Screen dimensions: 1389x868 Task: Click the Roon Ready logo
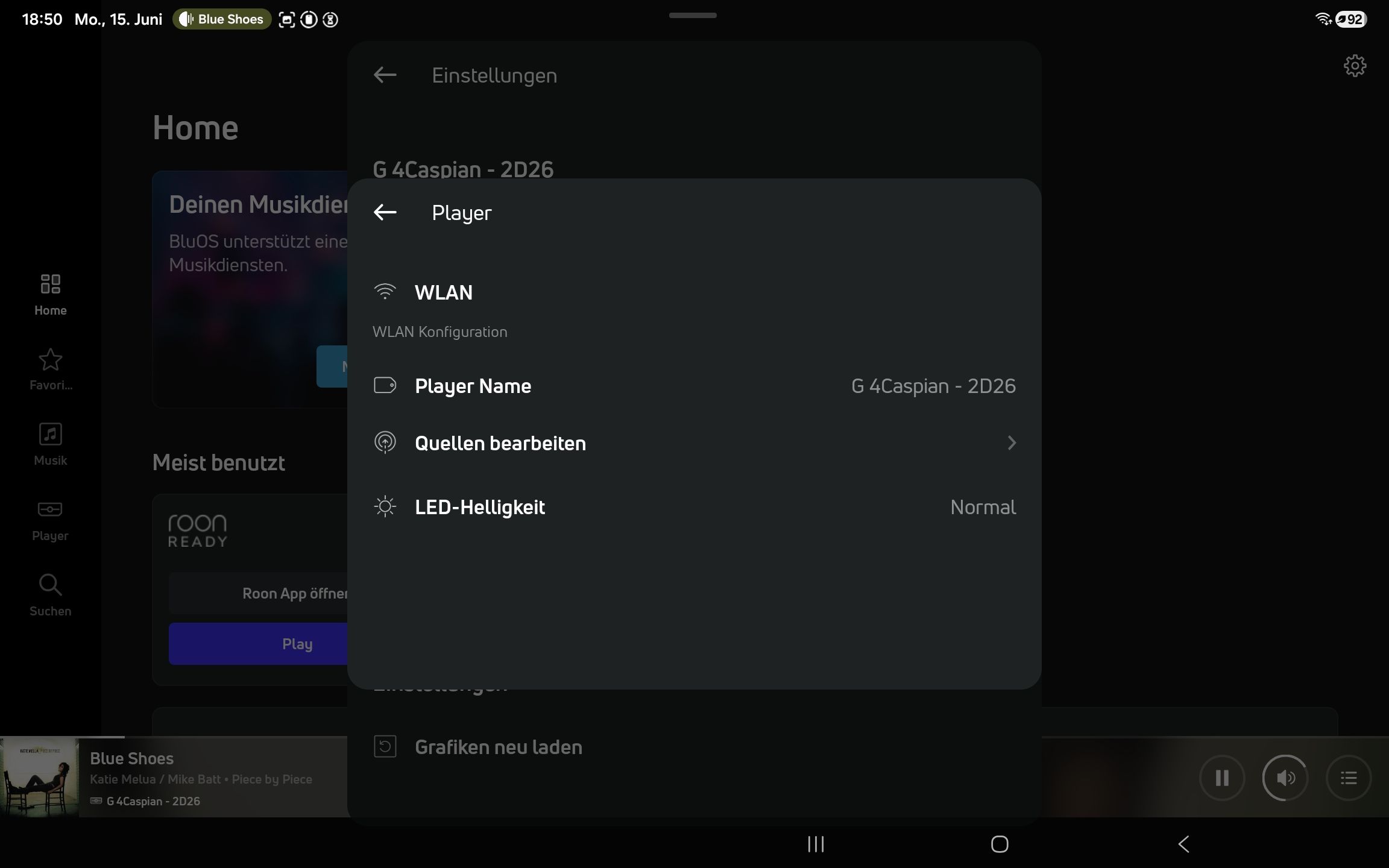pos(198,530)
